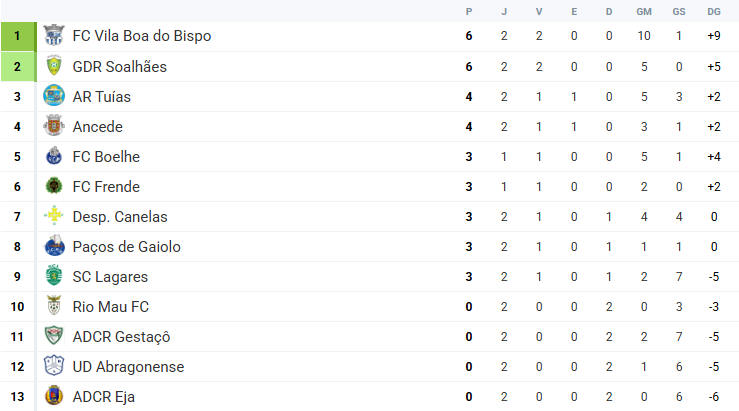This screenshot has width=739, height=411.
Task: Click the GDR Soalhães club badge
Action: (54, 66)
